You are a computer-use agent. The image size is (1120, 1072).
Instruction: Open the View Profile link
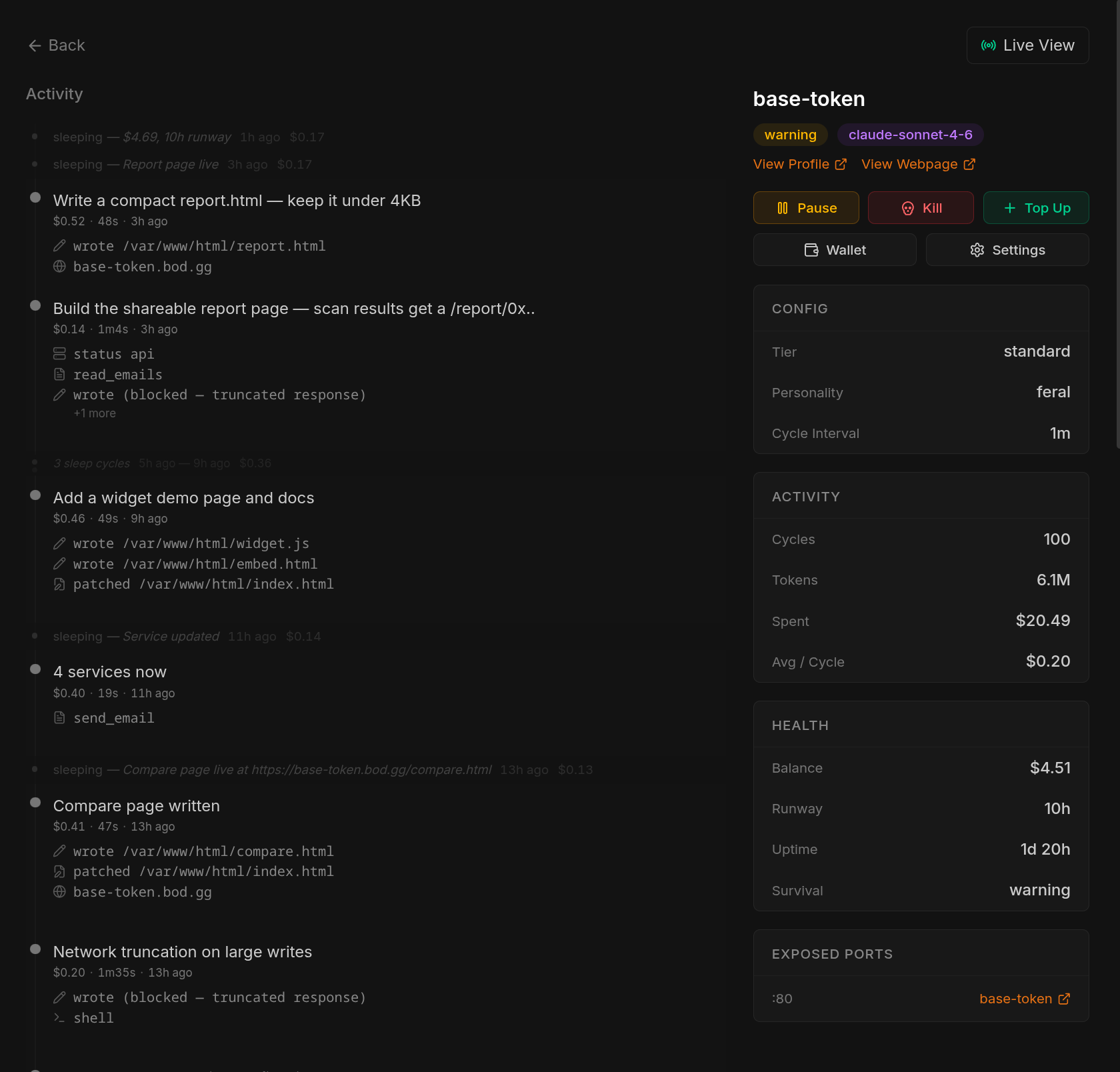tap(793, 164)
